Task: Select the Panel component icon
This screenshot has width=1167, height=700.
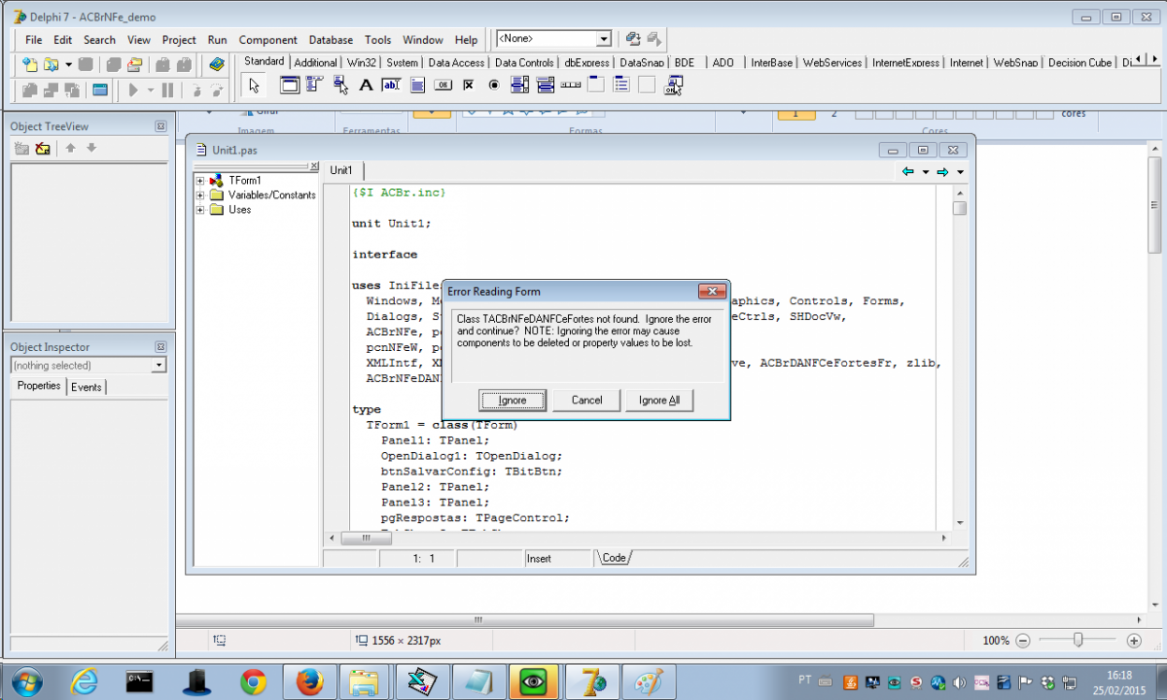Action: coord(647,85)
